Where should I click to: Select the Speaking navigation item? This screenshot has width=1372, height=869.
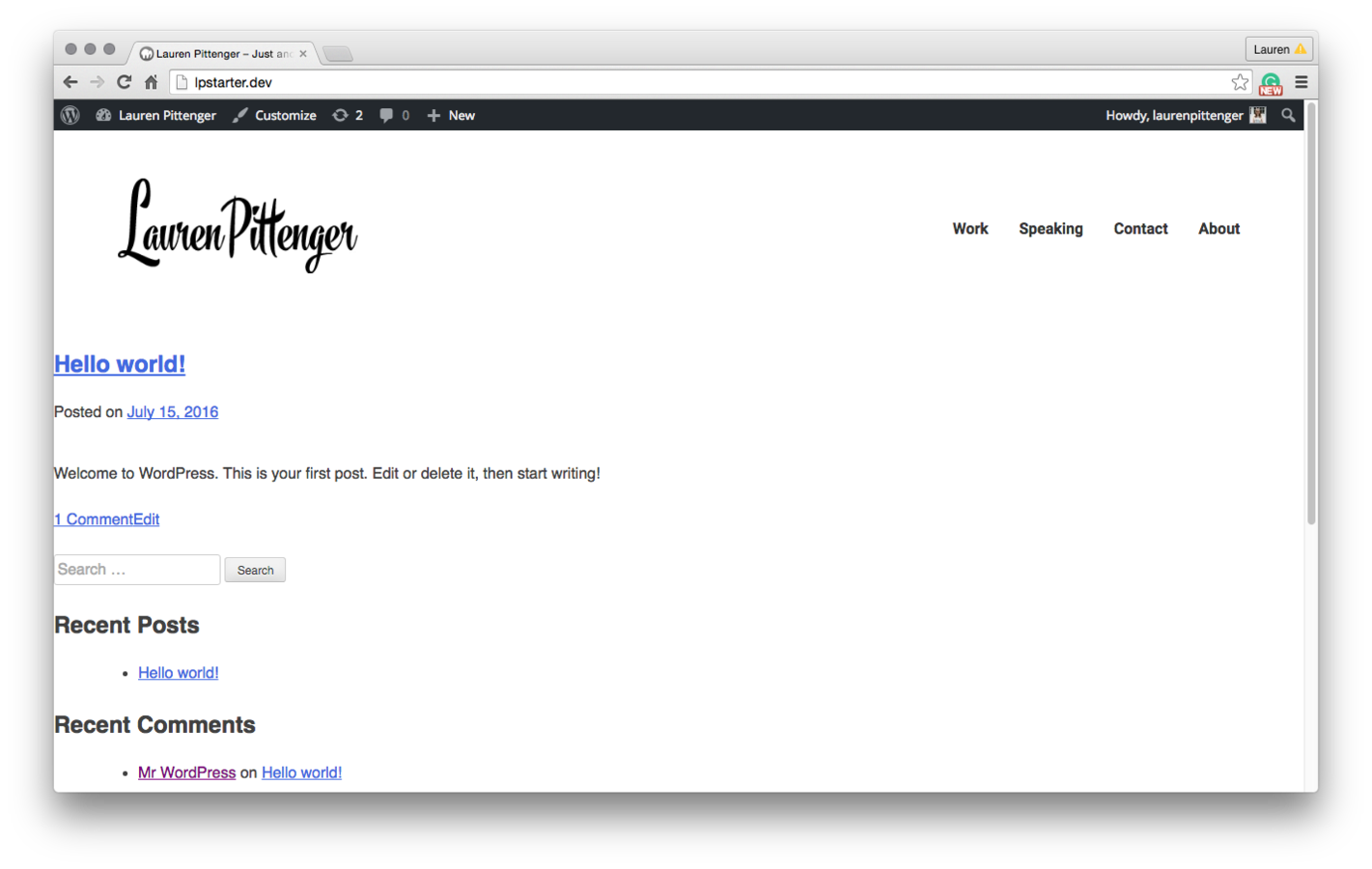[x=1050, y=229]
